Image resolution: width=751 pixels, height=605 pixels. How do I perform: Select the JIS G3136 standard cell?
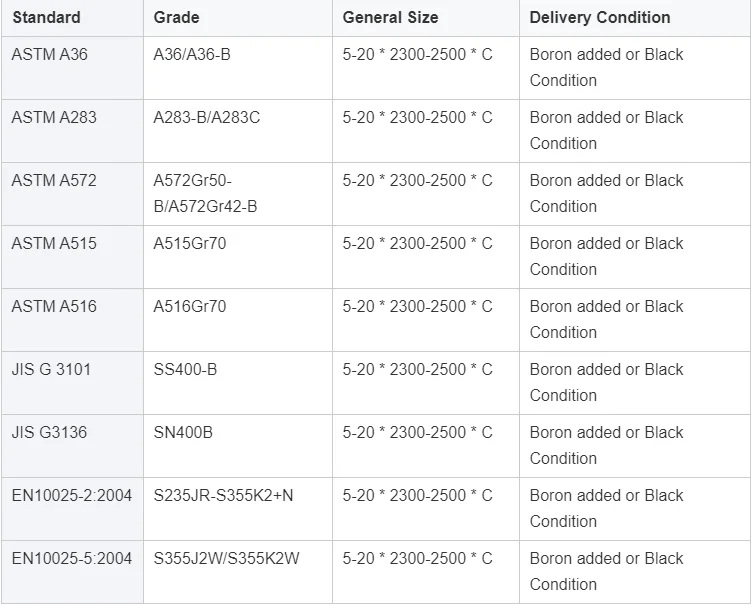pyautogui.click(x=48, y=432)
